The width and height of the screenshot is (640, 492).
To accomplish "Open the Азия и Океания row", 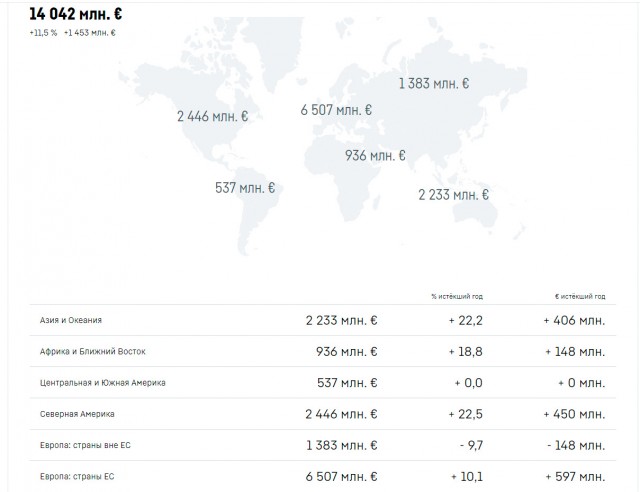I will pyautogui.click(x=322, y=320).
